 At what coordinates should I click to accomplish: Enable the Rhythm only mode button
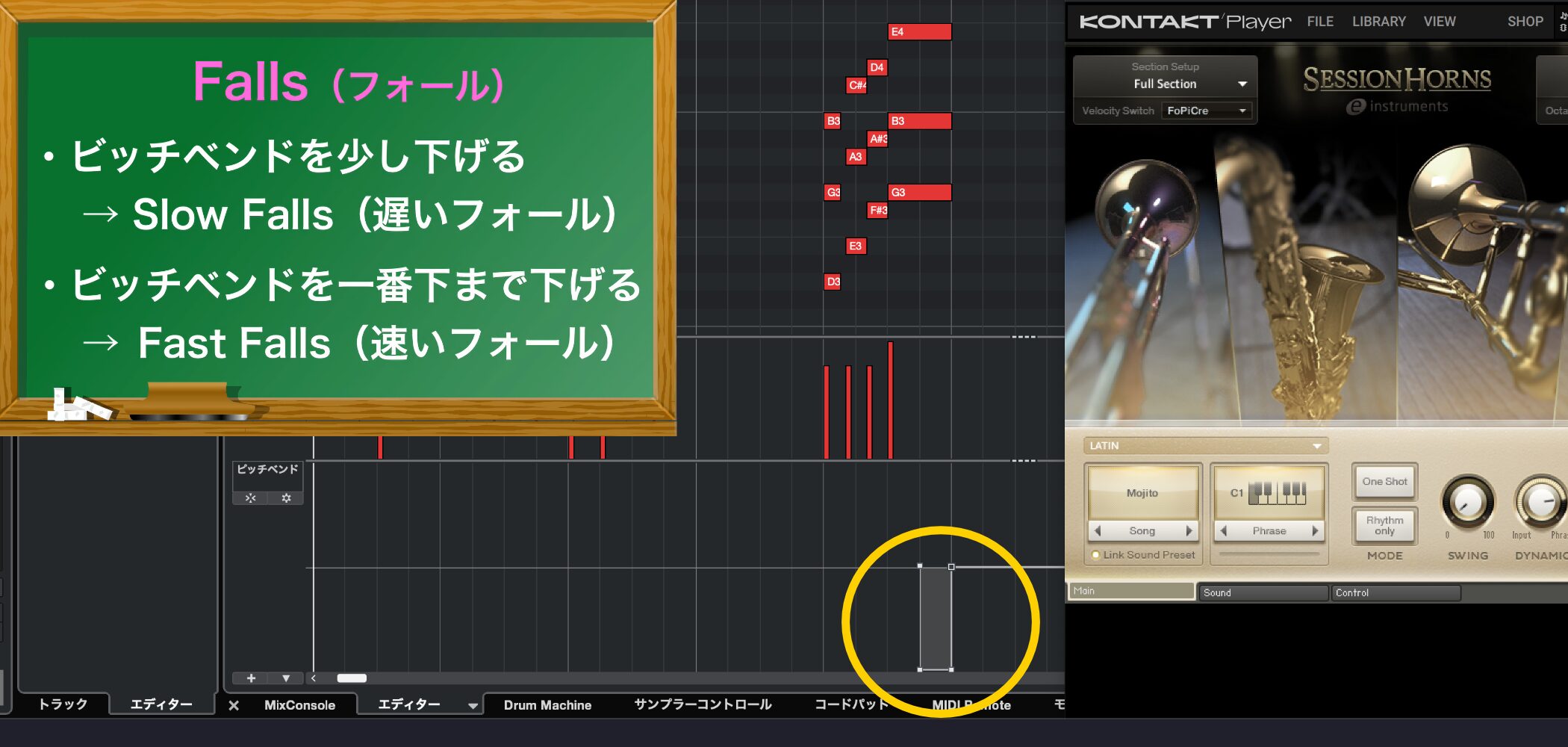pyautogui.click(x=1384, y=525)
